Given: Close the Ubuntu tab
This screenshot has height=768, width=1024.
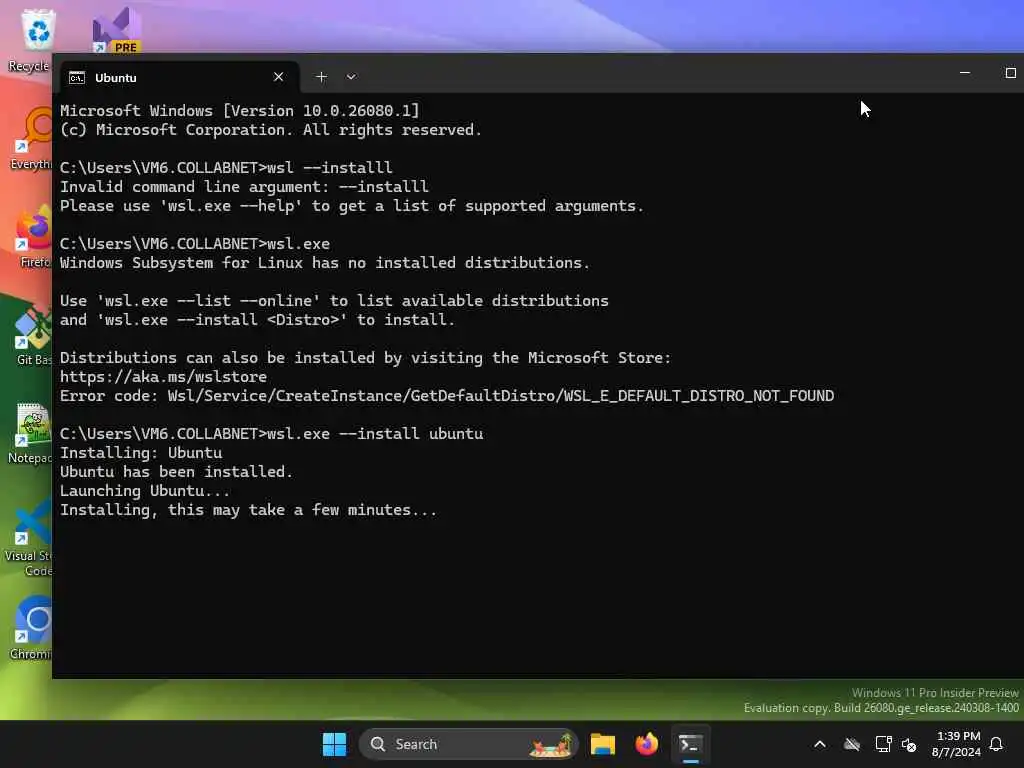Looking at the screenshot, I should (278, 77).
